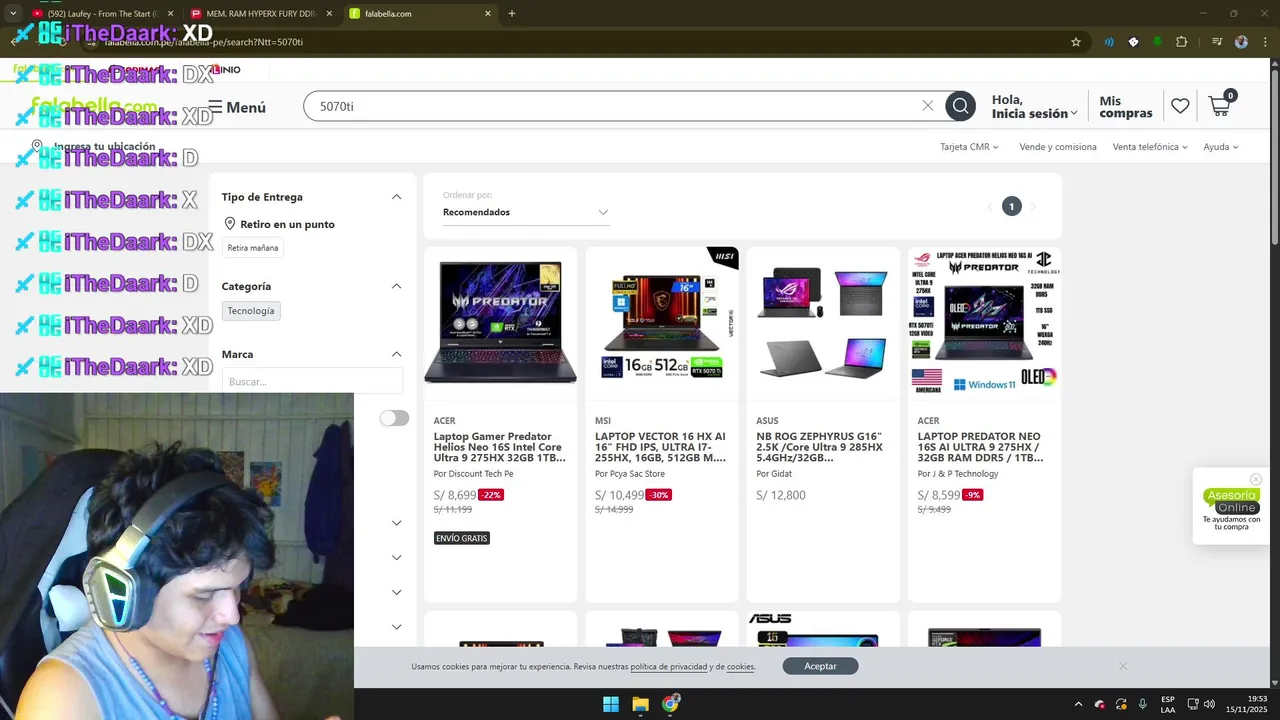Image resolution: width=1280 pixels, height=720 pixels.
Task: Open the shopping cart
Action: (1220, 105)
